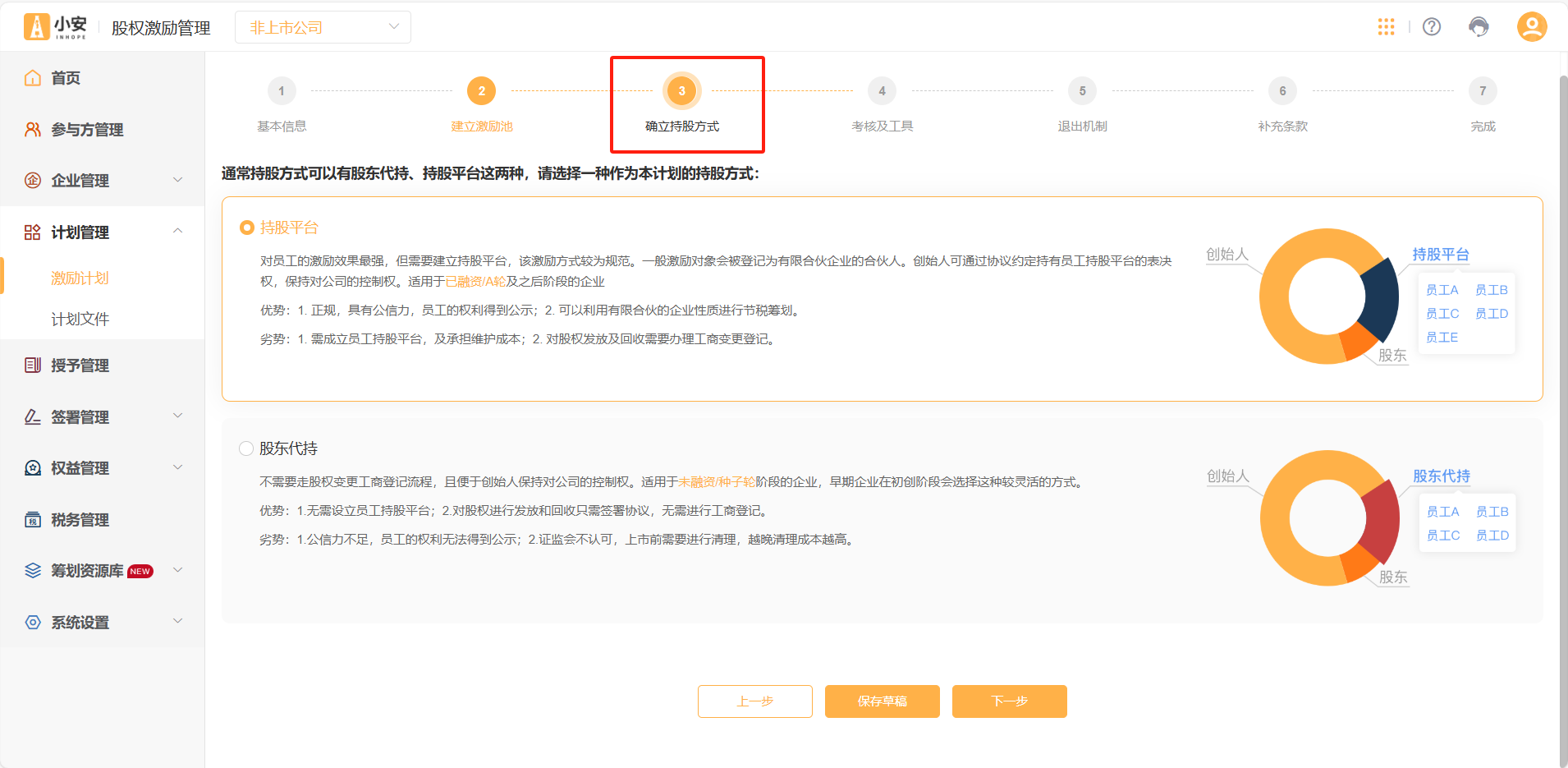
Task: Click the 企业管理 icon
Action: pyautogui.click(x=33, y=181)
